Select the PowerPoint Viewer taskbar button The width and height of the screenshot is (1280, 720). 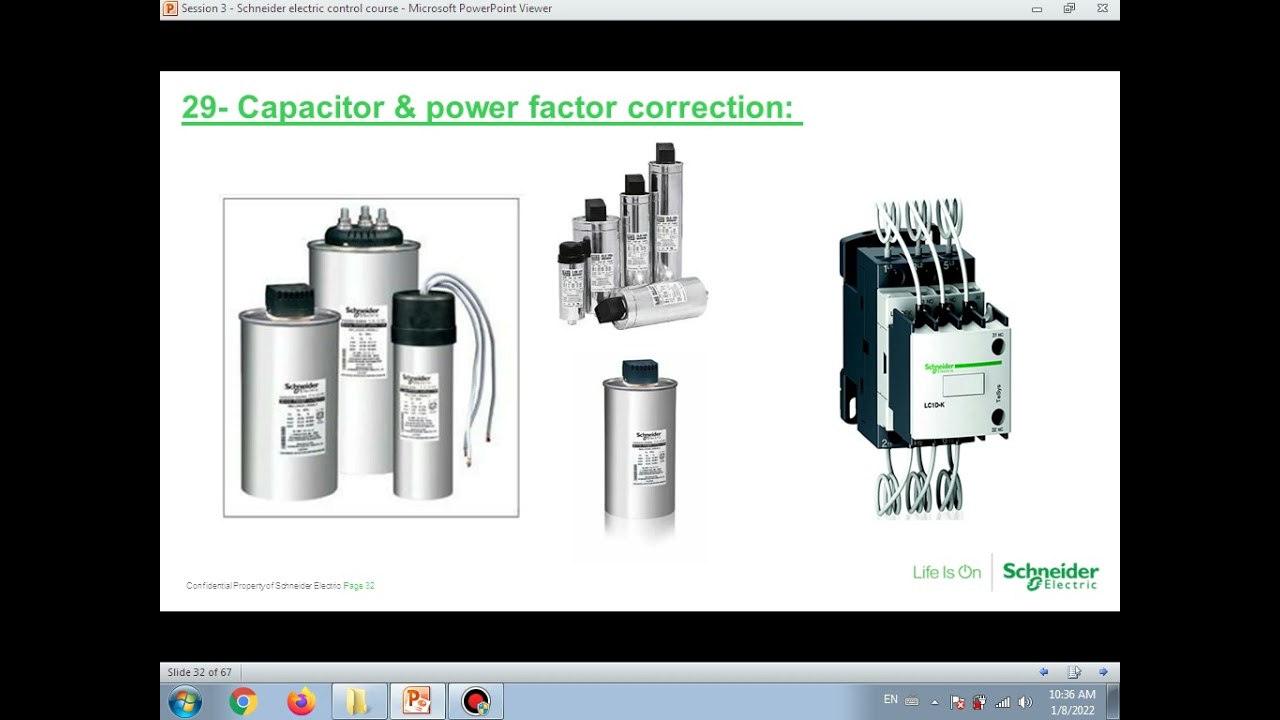[x=417, y=702]
